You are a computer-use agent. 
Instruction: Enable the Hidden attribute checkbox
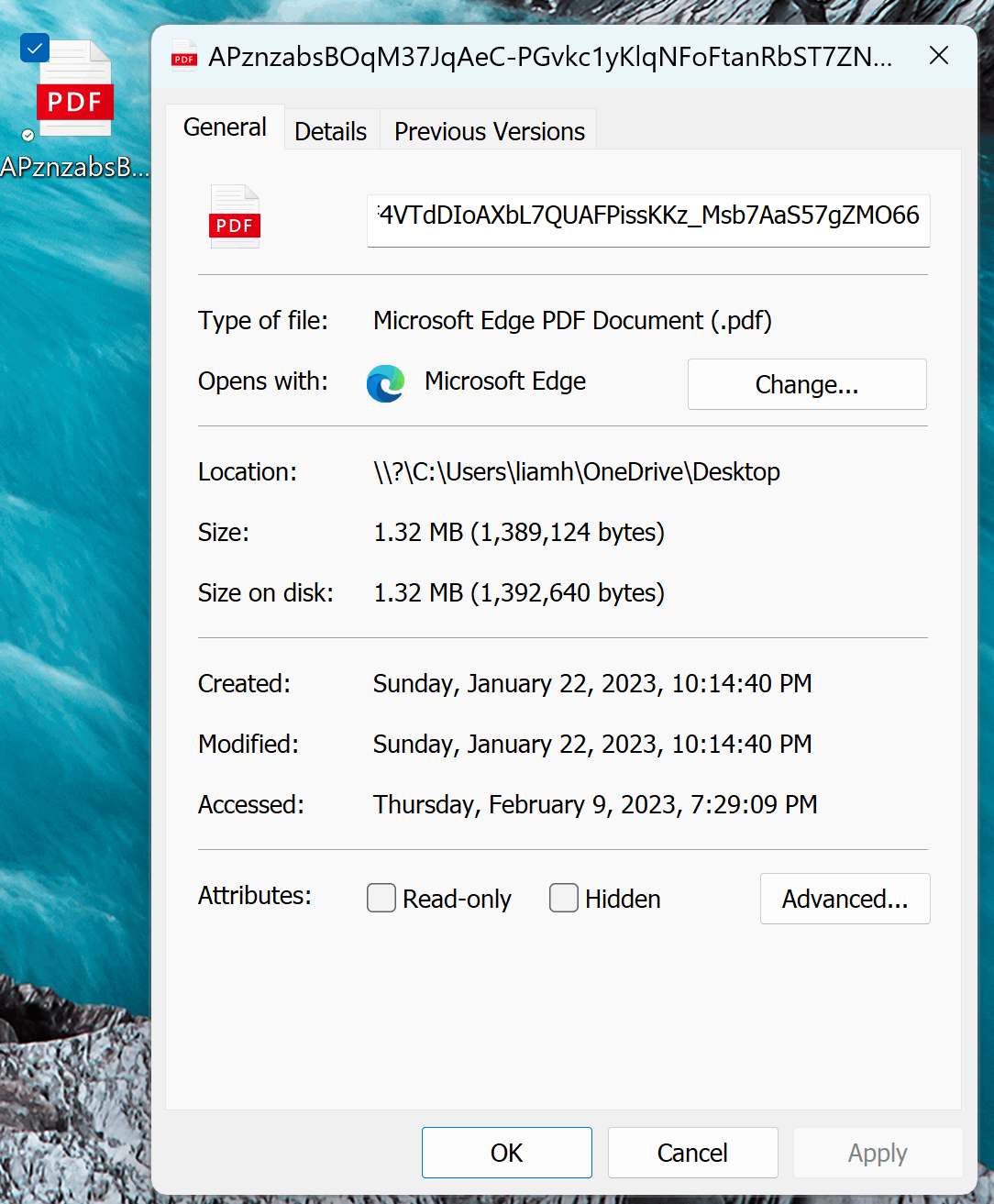coord(564,898)
